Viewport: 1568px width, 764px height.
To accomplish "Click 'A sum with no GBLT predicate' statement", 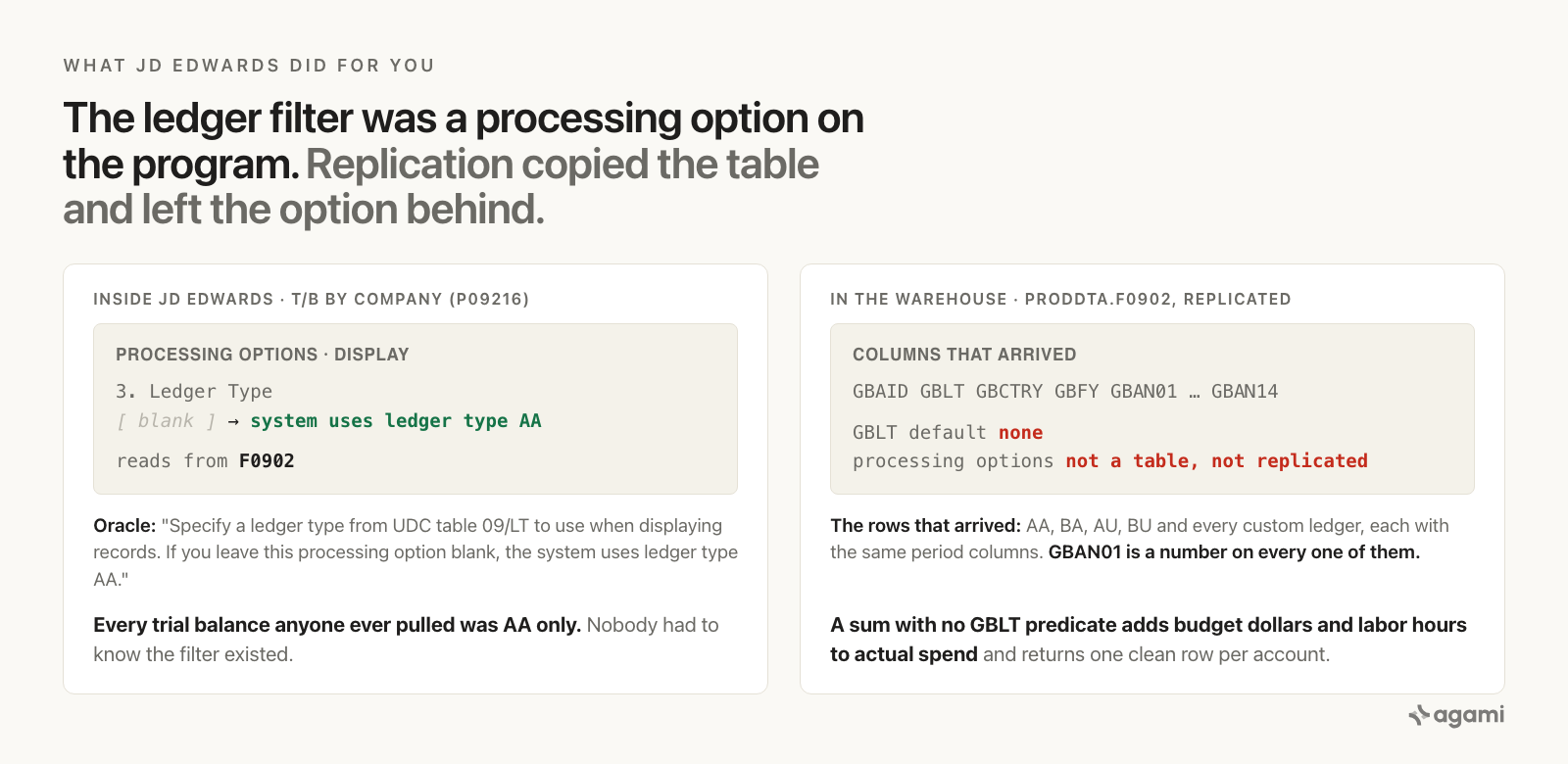I will (1149, 640).
